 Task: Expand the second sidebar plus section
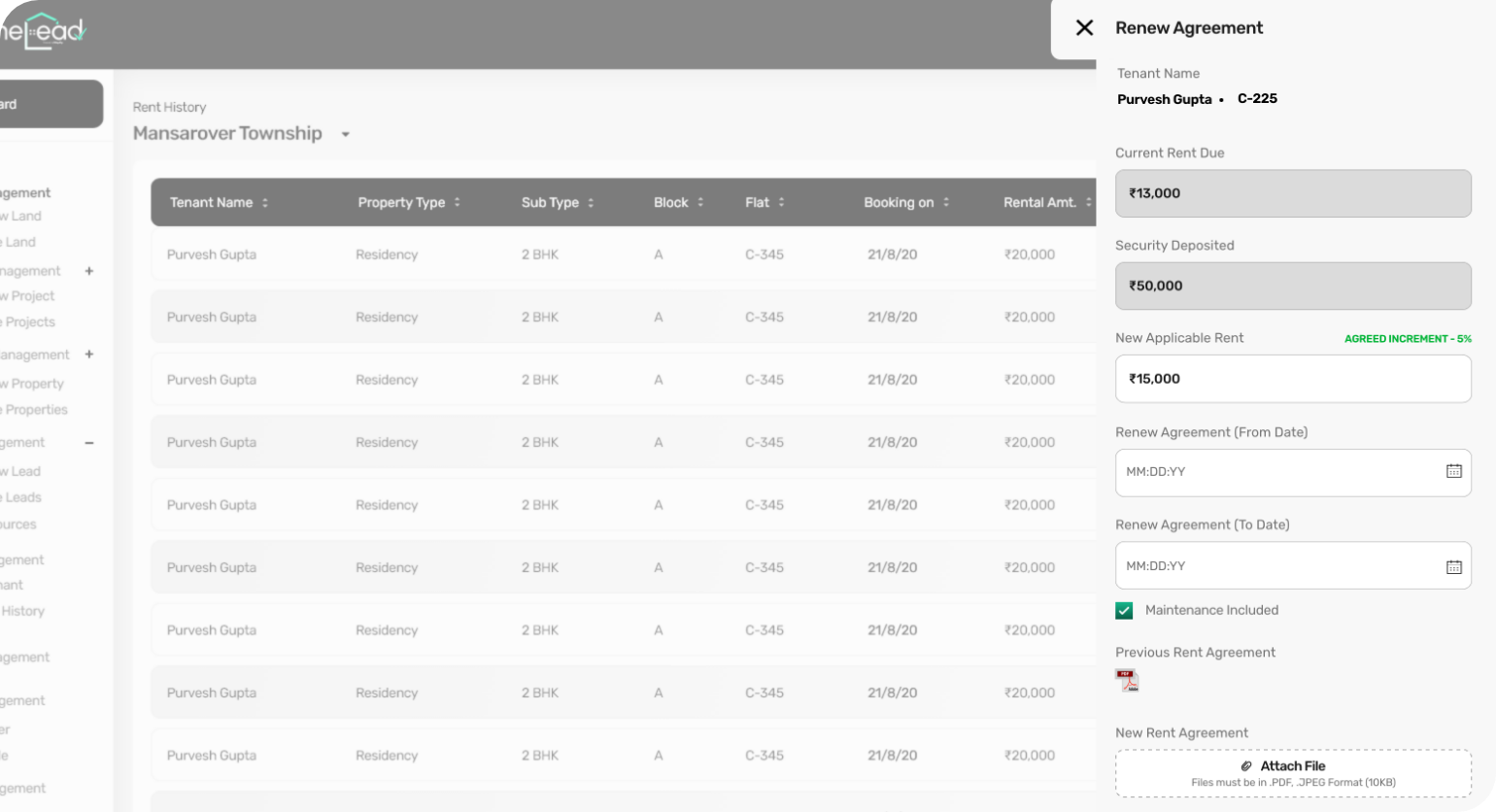(x=89, y=355)
